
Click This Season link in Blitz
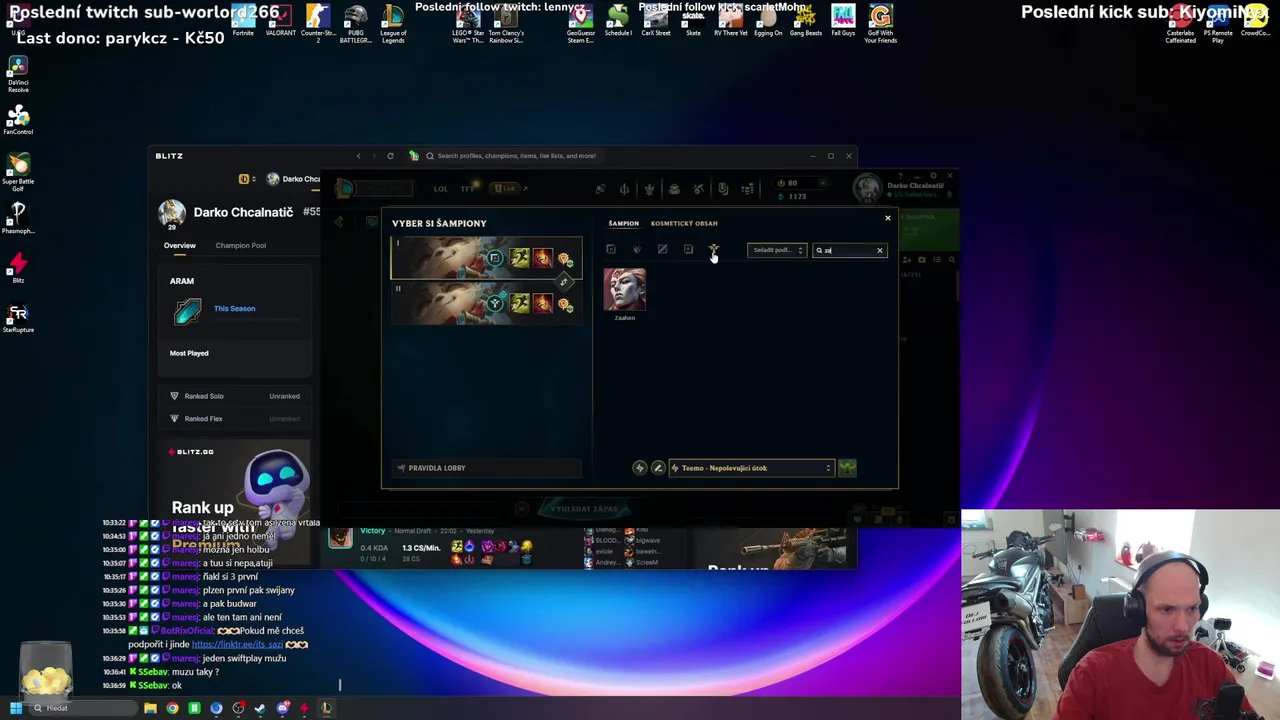(234, 308)
